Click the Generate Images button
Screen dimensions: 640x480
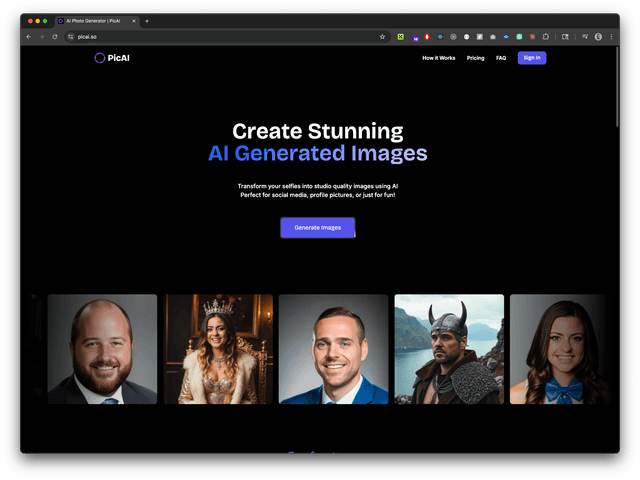(x=317, y=228)
